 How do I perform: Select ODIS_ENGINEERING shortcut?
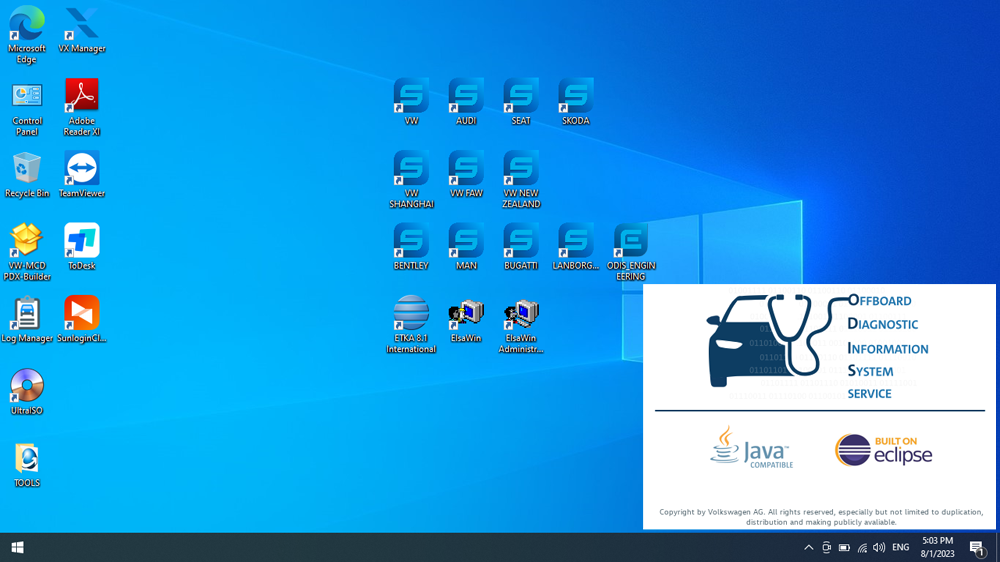pos(631,251)
